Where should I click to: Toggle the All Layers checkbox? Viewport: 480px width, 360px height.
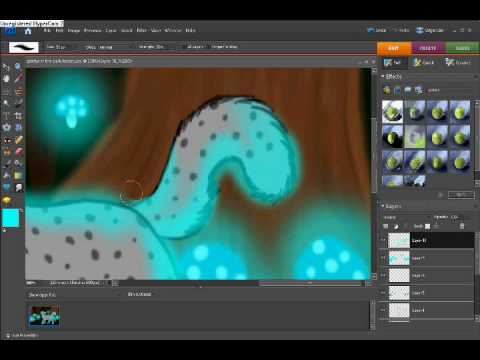point(184,47)
